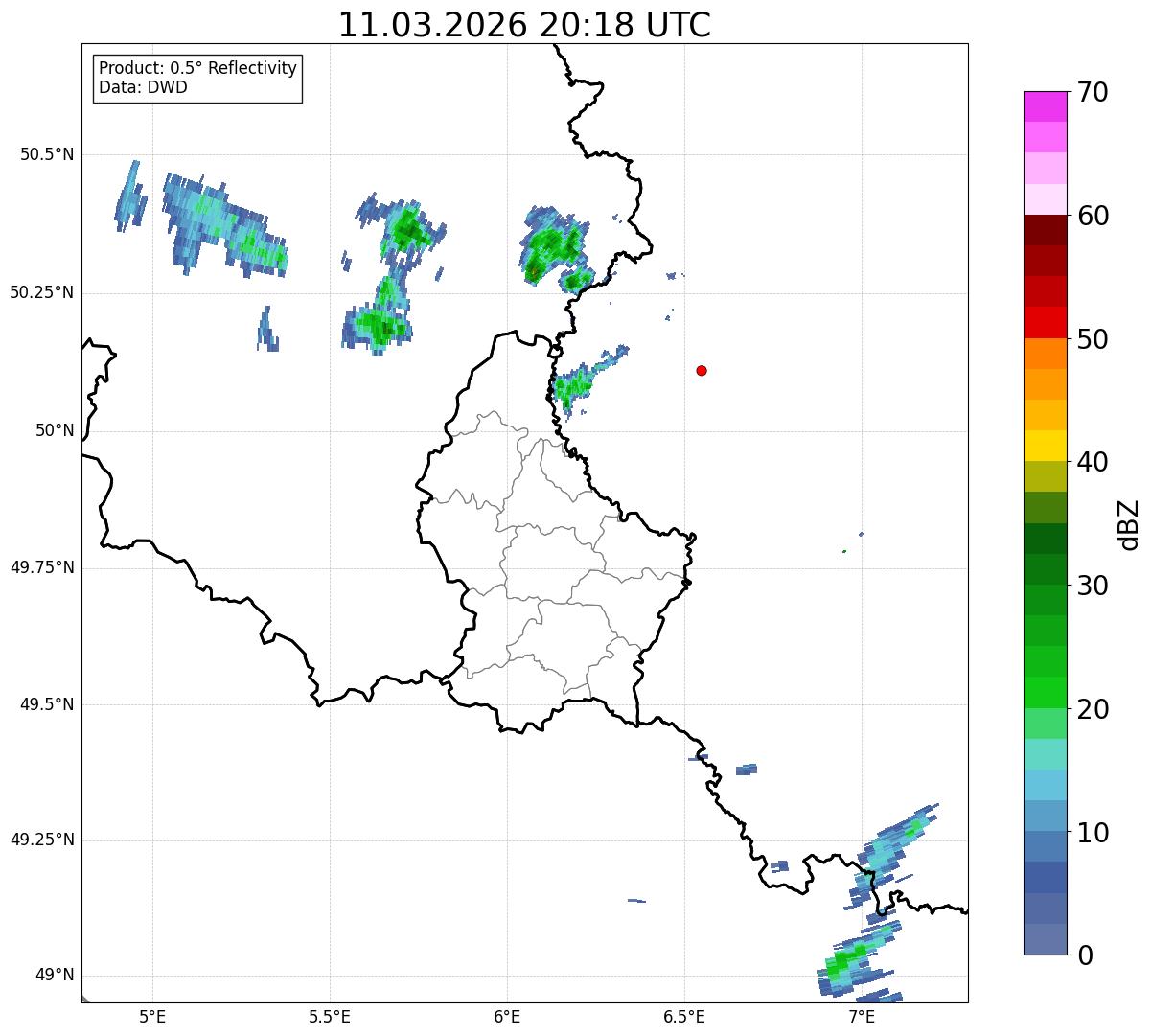Click the light cyan colorbar swatch near 15
Screen dimensions: 1152x1036
[x=1045, y=754]
